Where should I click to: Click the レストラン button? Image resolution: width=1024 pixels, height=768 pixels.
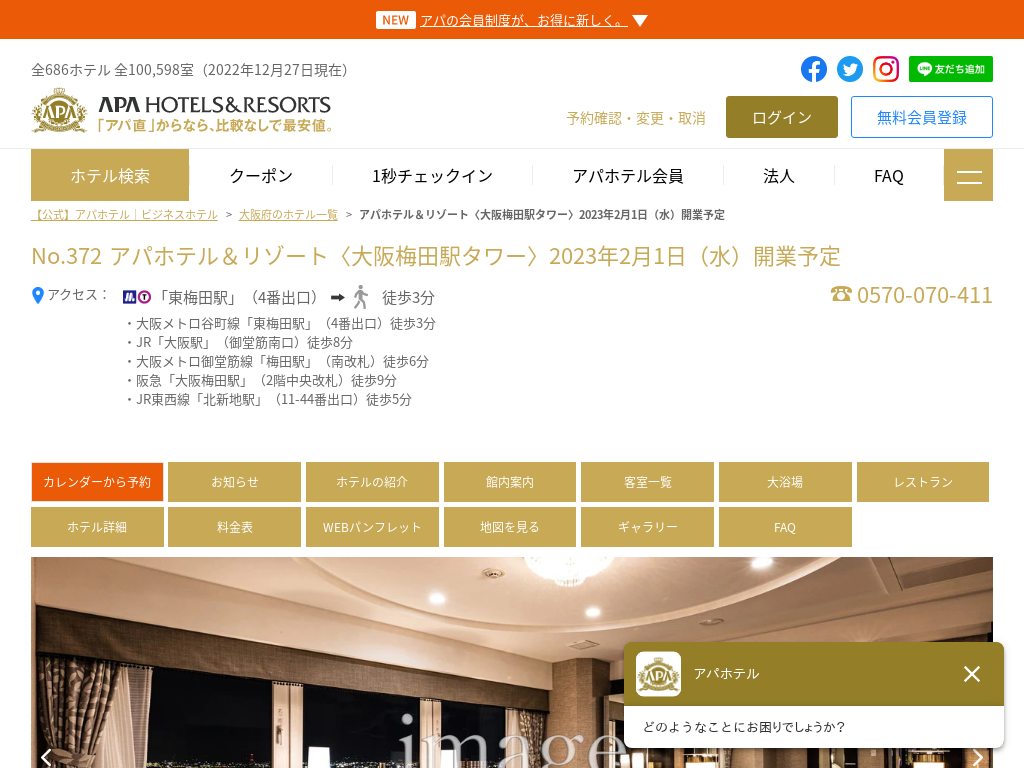[x=923, y=482]
